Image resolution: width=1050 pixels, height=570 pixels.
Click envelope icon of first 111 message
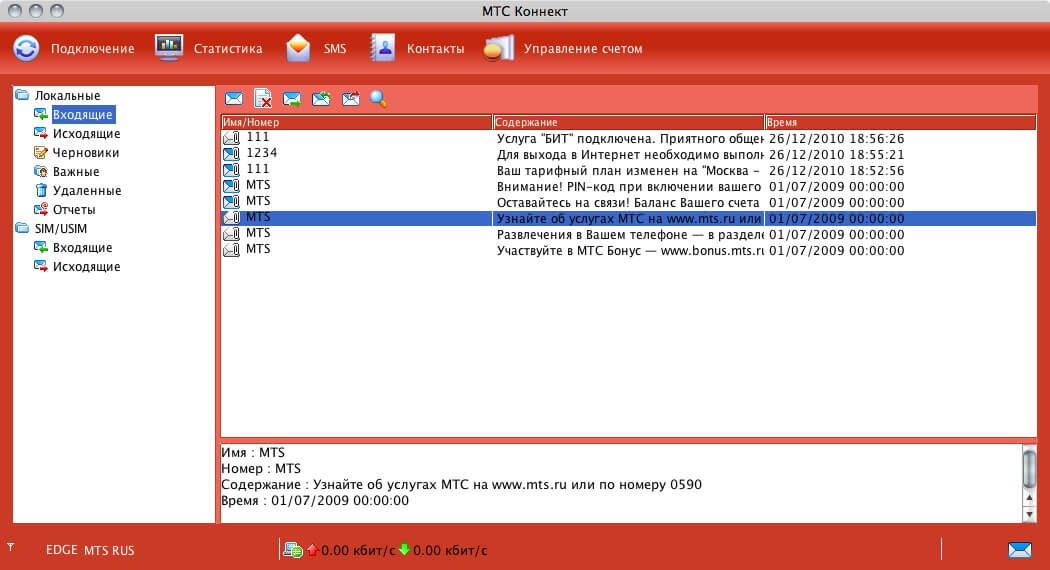(x=232, y=138)
